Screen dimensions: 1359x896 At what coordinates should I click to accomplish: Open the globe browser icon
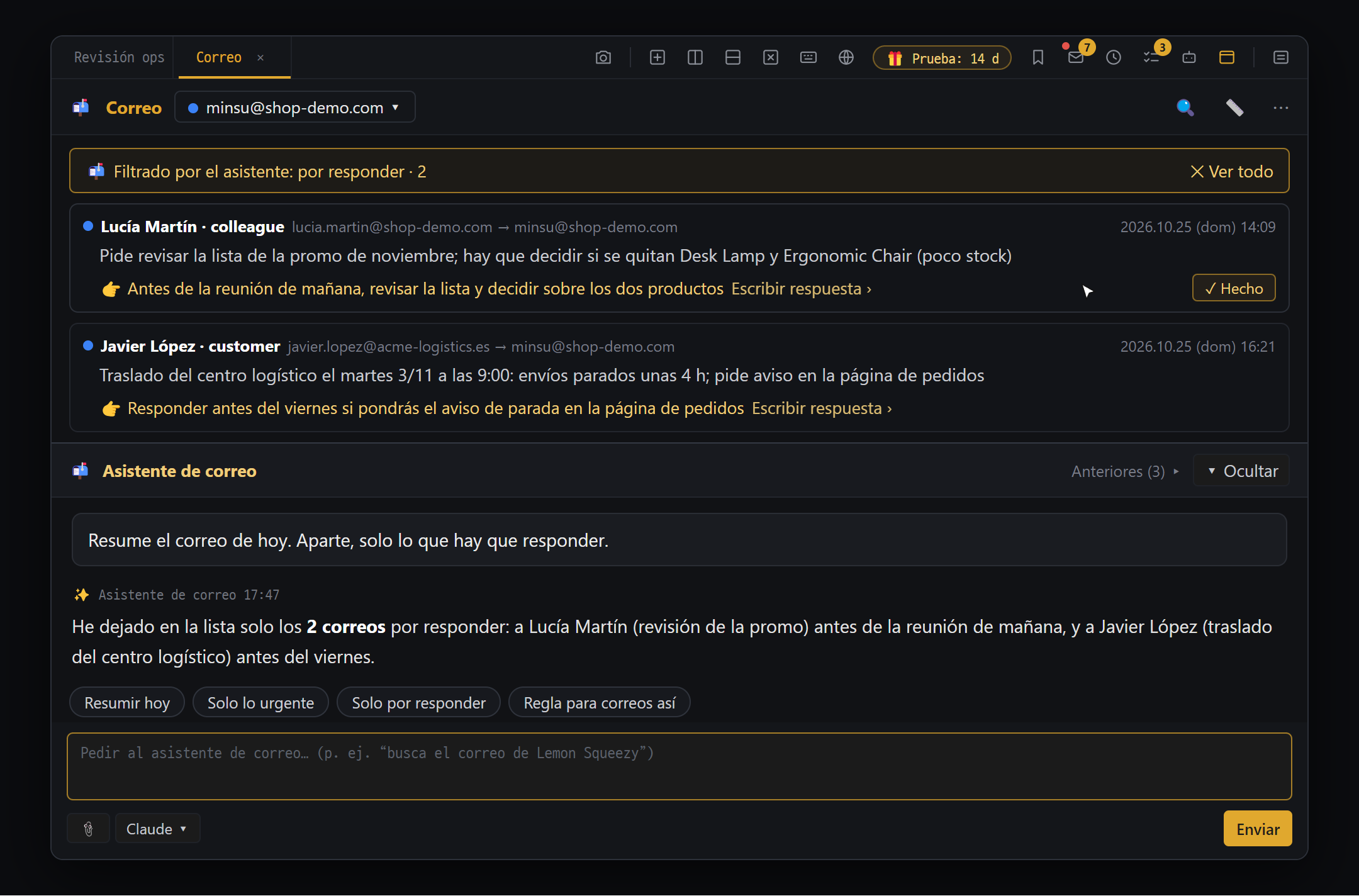click(x=846, y=58)
